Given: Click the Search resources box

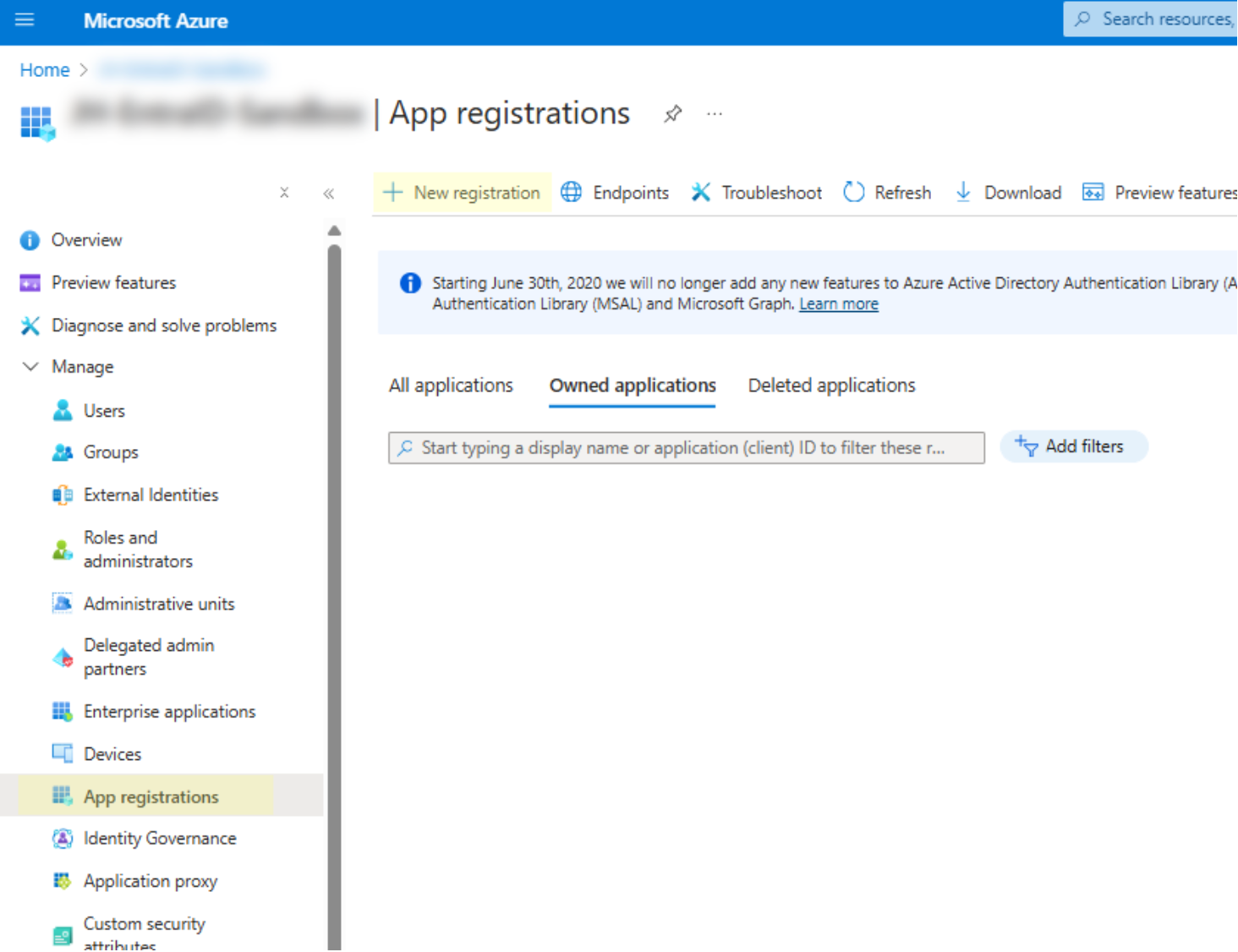Looking at the screenshot, I should [x=1150, y=19].
